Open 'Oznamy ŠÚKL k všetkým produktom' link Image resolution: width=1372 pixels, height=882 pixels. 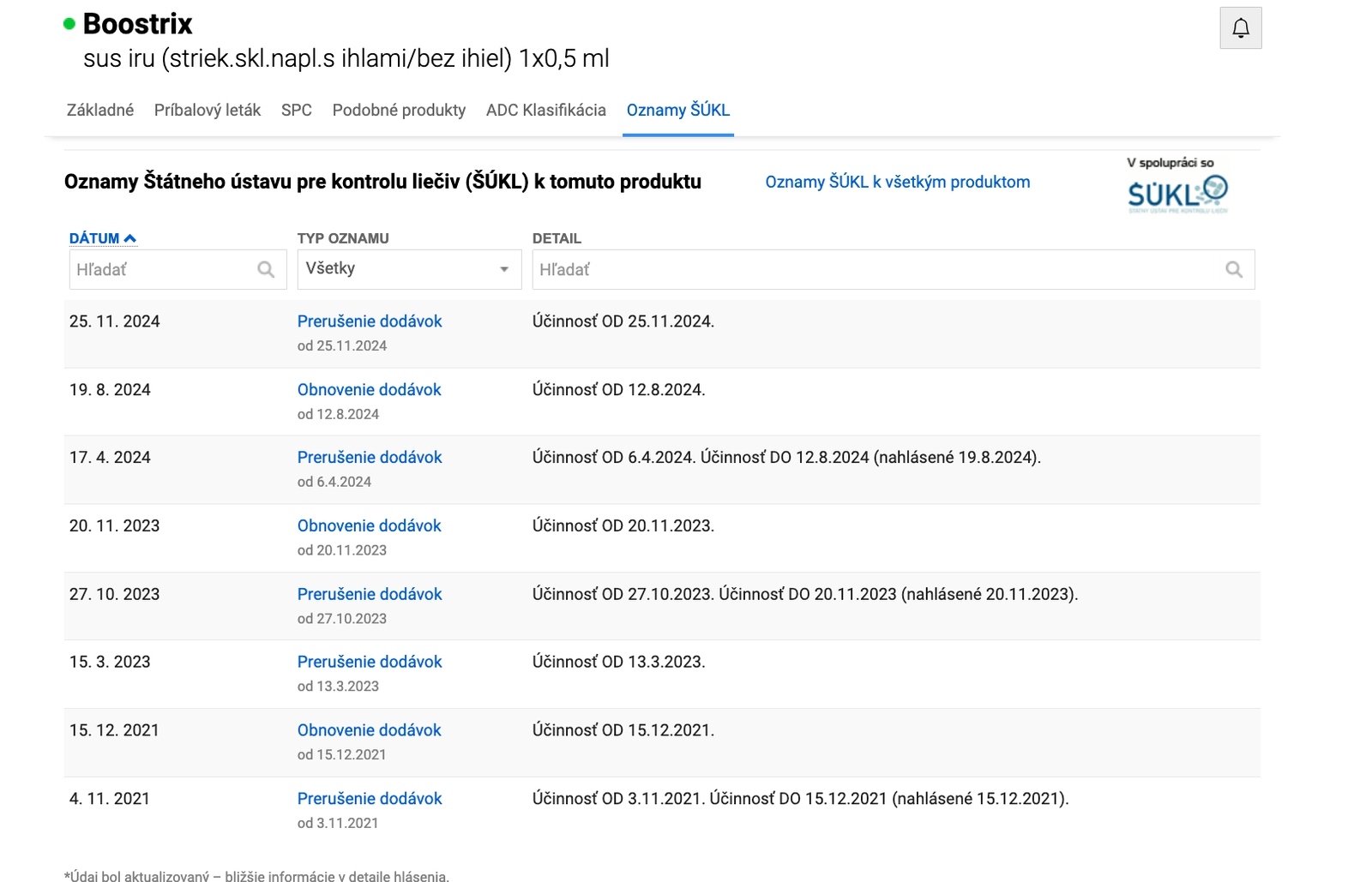point(897,182)
